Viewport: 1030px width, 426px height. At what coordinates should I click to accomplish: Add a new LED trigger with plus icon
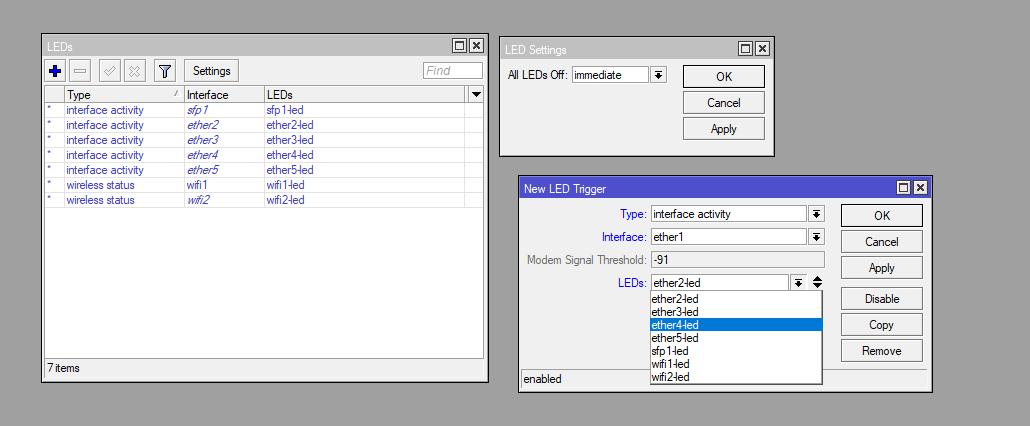(55, 70)
